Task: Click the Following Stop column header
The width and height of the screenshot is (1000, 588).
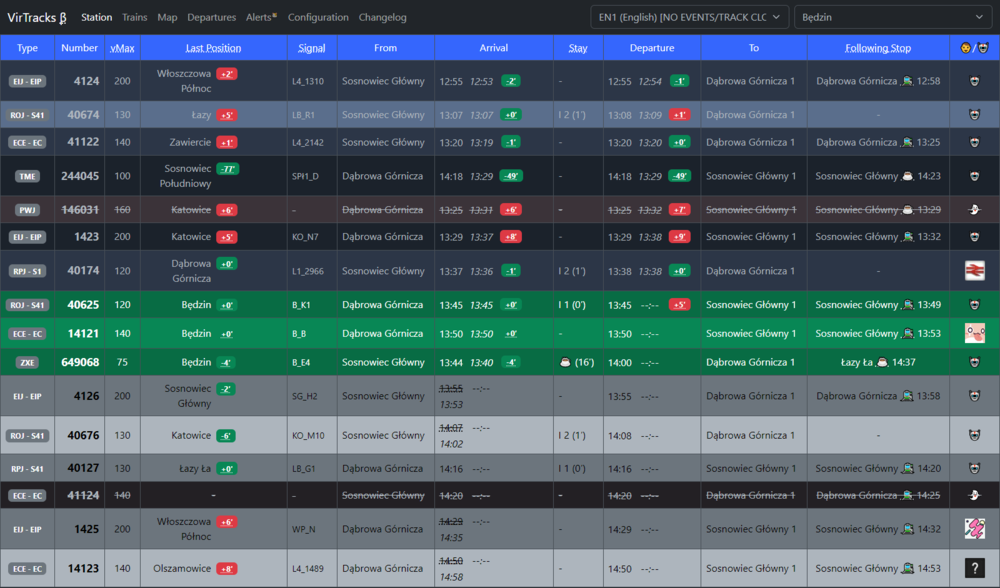Action: [x=877, y=48]
